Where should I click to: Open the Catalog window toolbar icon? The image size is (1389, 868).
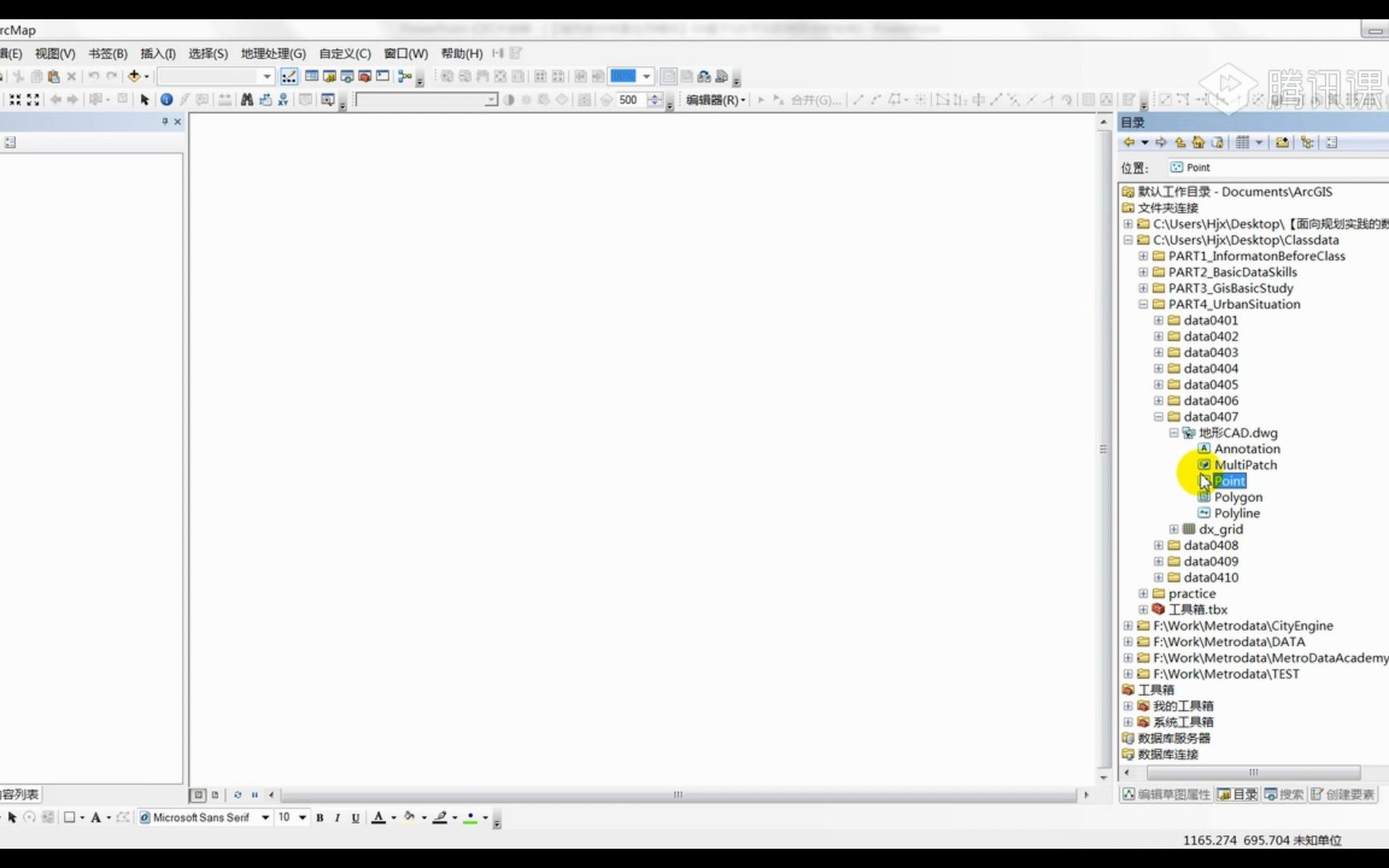click(330, 76)
